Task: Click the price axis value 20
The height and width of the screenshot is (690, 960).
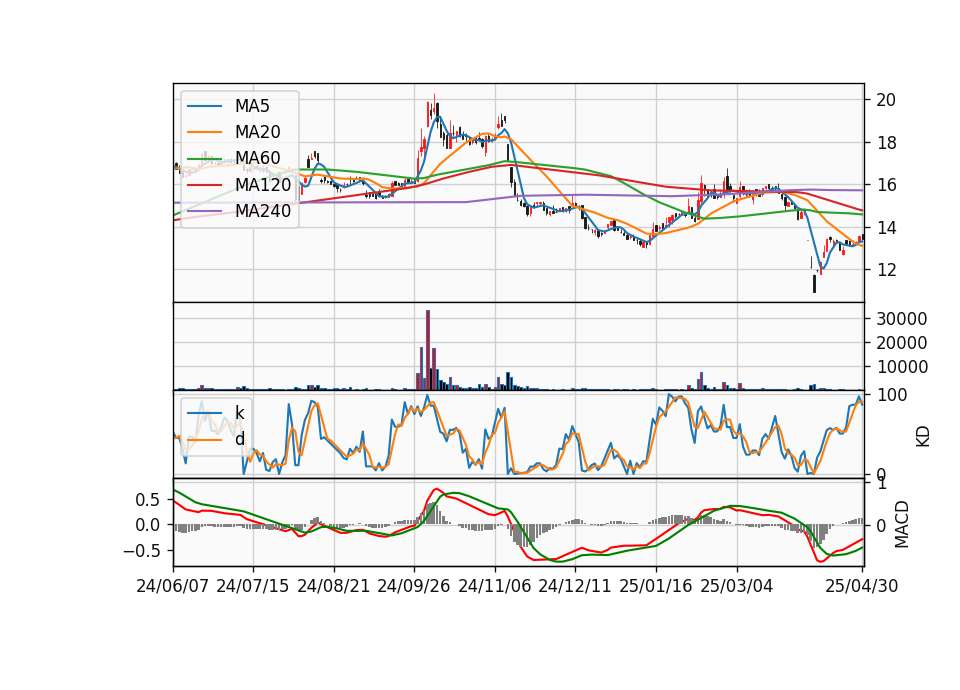Action: [886, 100]
